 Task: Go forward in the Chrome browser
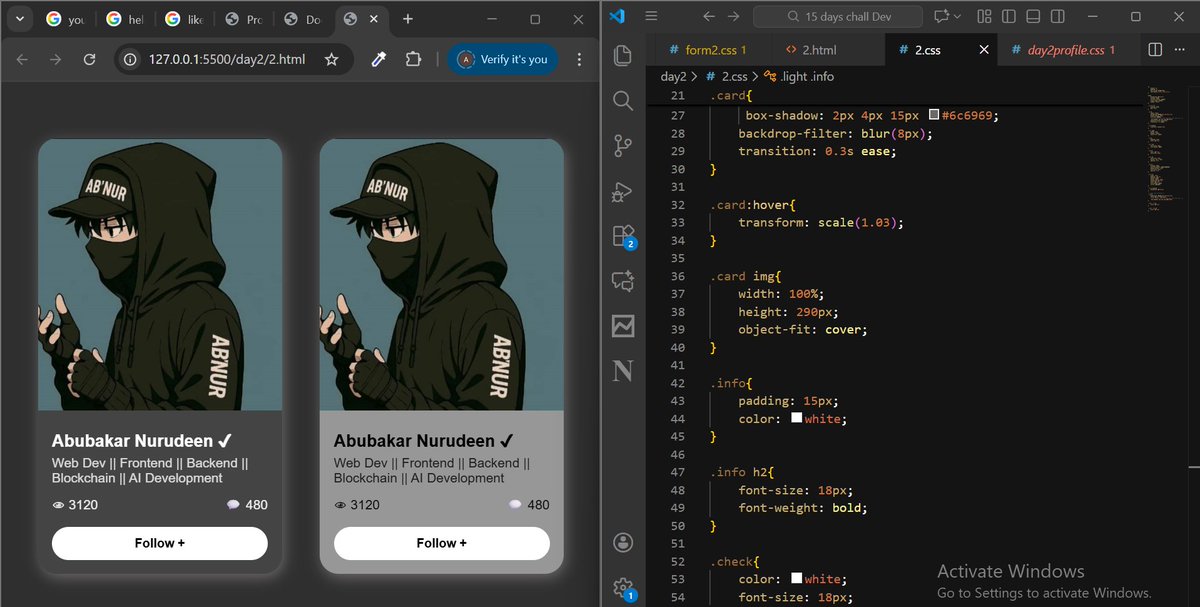pyautogui.click(x=55, y=60)
